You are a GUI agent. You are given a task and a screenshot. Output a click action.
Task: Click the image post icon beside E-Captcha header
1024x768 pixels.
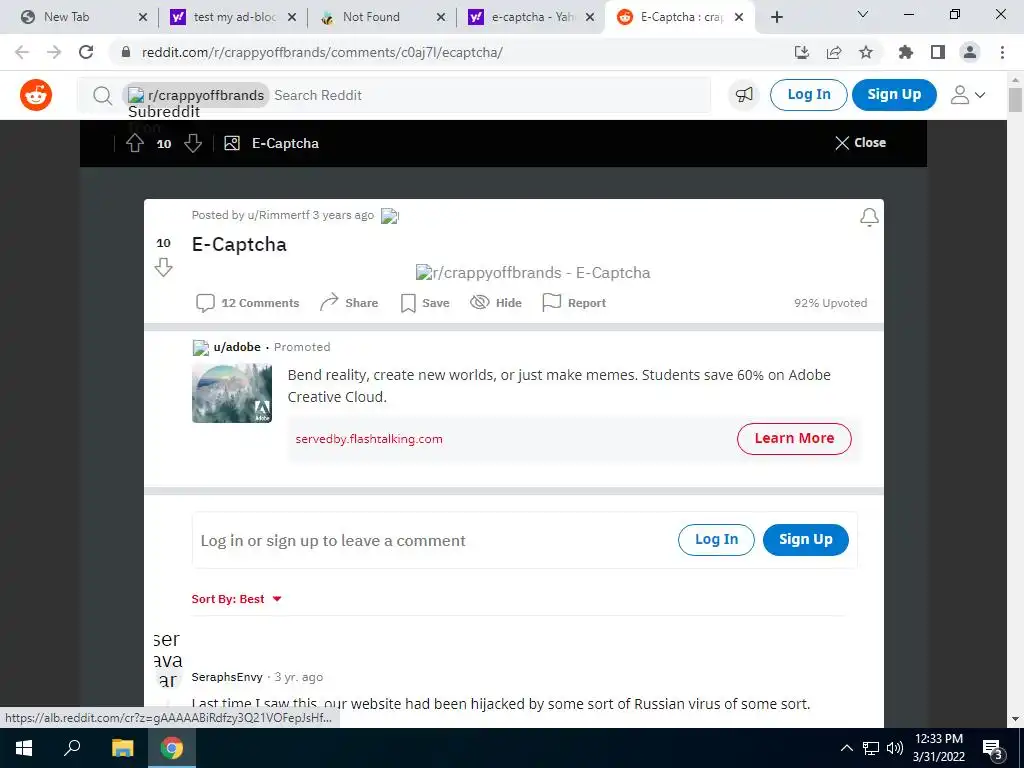tap(232, 143)
